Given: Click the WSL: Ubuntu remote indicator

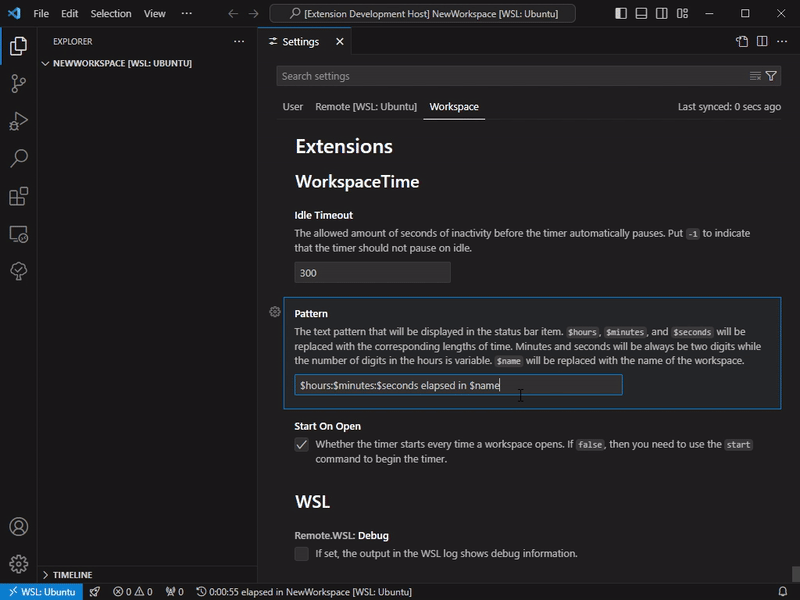Looking at the screenshot, I should pos(42,592).
